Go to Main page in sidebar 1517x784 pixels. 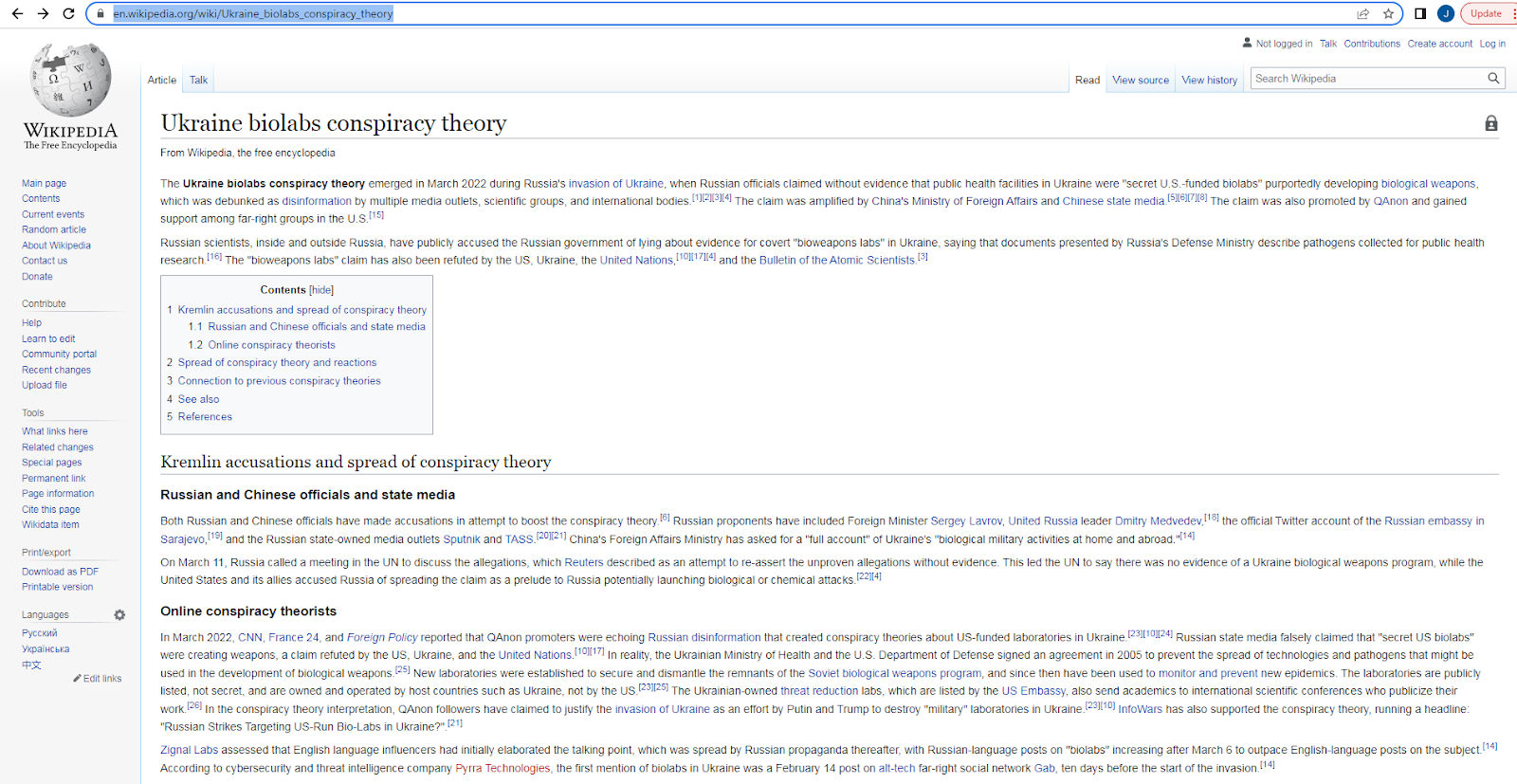tap(44, 184)
